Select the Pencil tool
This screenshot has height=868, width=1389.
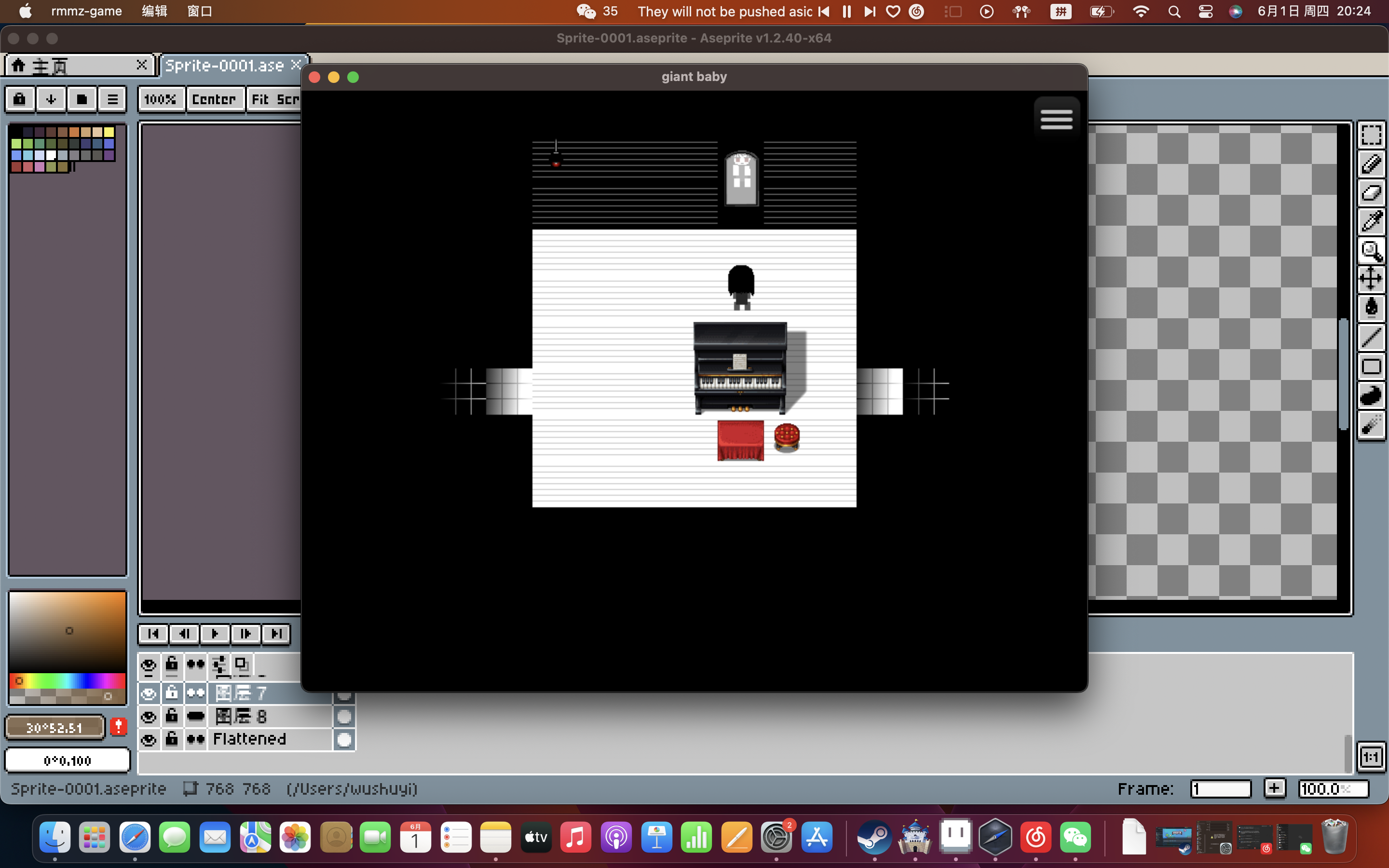click(x=1371, y=164)
